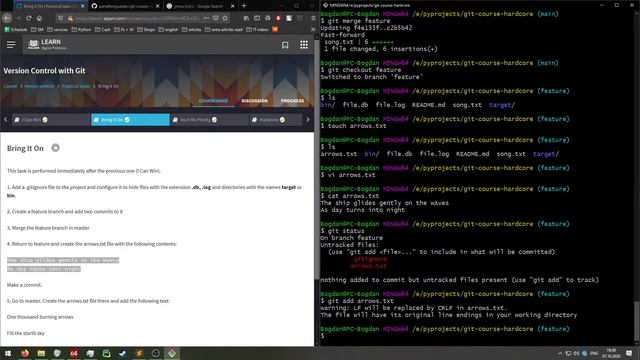640x360 pixels.
Task: Click the Practical tasks breadcrumb link
Action: pyautogui.click(x=76, y=86)
